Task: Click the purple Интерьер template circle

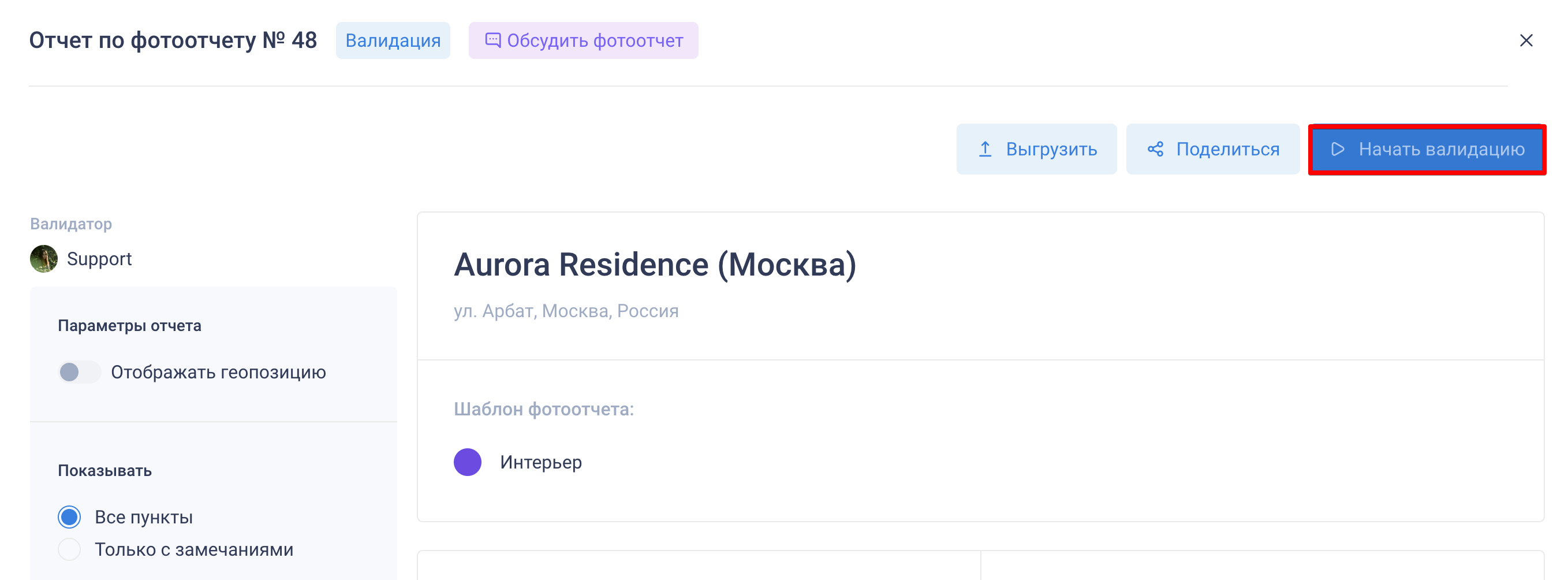Action: click(468, 462)
